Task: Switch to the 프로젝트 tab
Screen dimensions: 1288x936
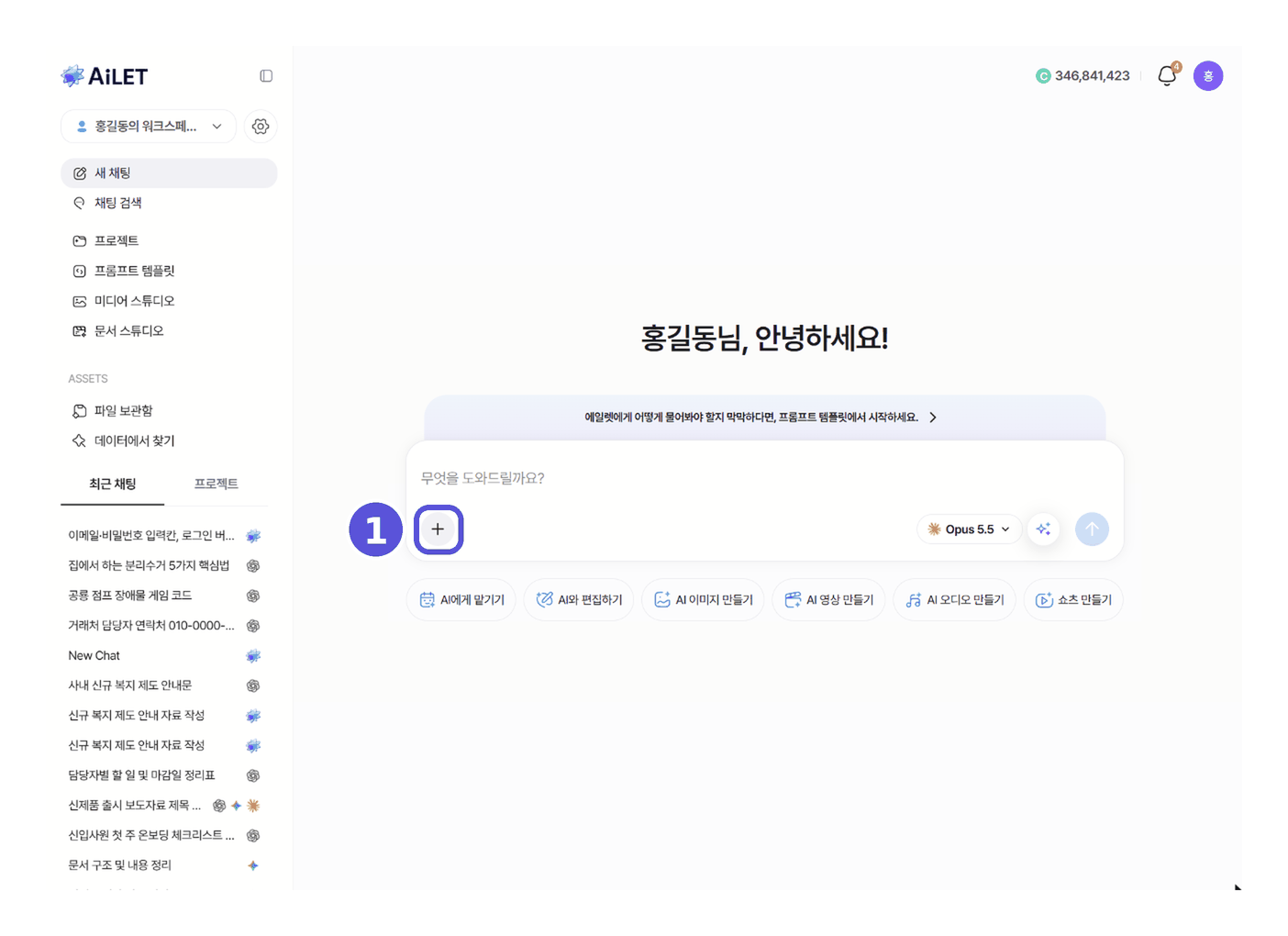Action: (x=217, y=484)
